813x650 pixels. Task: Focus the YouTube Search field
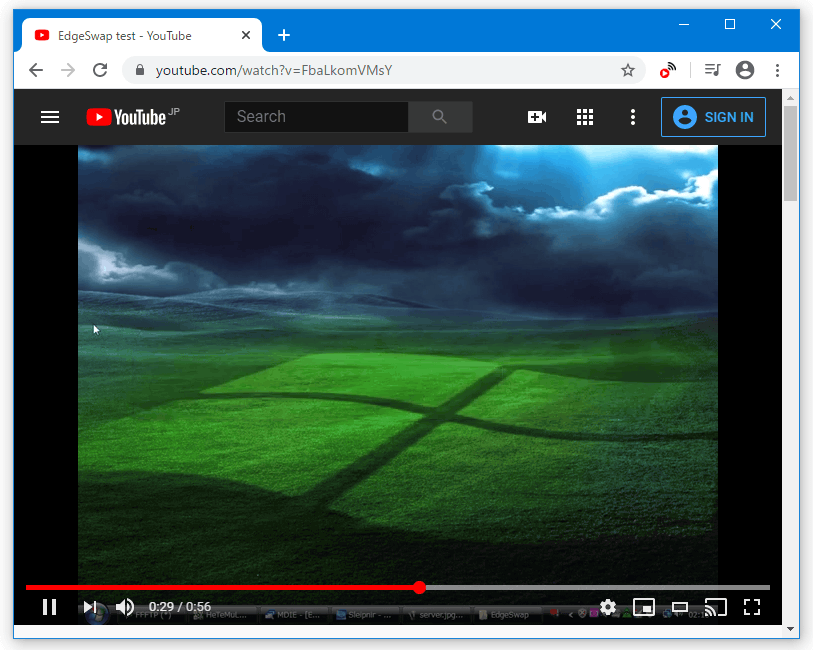(x=316, y=117)
